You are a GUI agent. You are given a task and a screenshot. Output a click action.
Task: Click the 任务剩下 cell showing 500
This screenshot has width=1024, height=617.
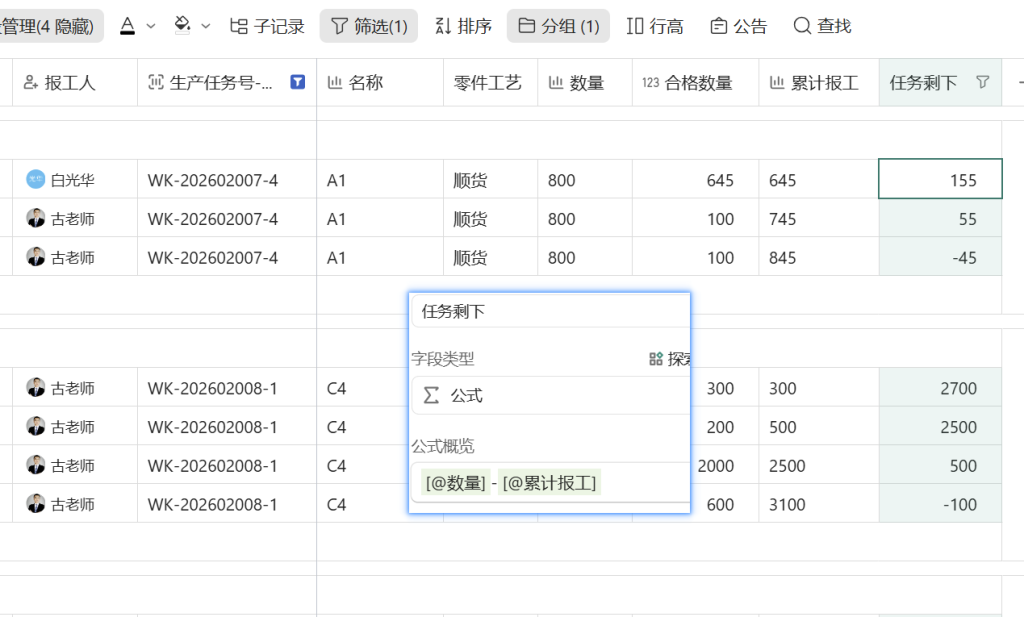coord(940,466)
